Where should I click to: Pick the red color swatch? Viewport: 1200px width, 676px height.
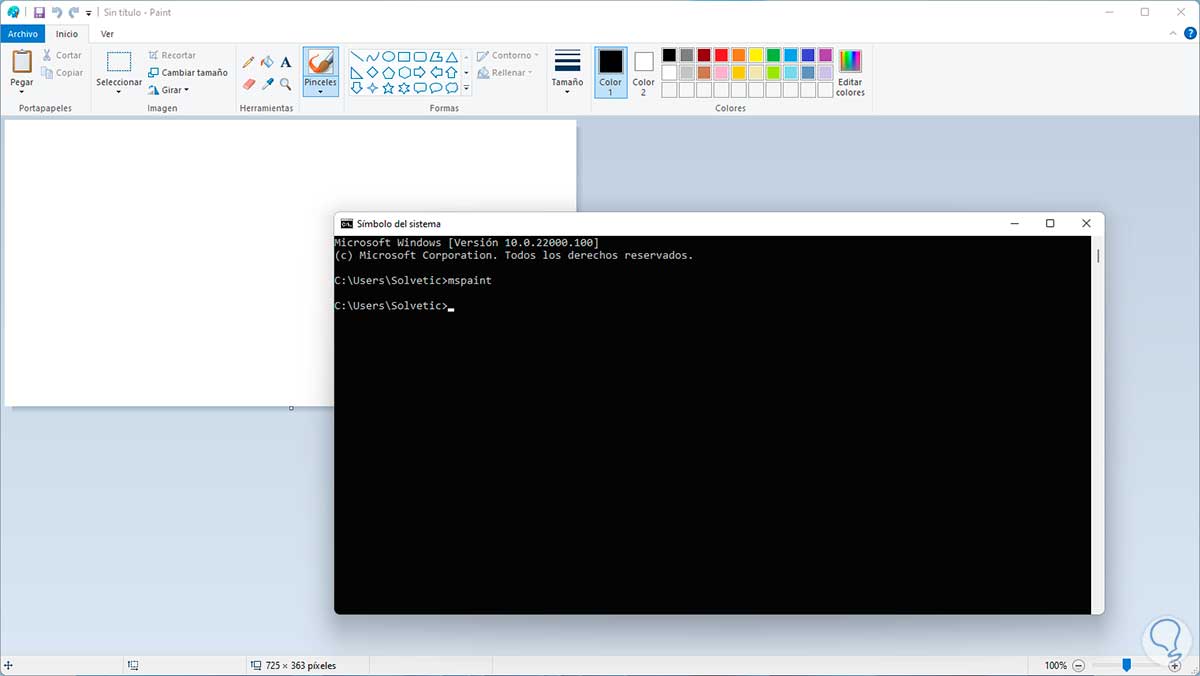[721, 55]
